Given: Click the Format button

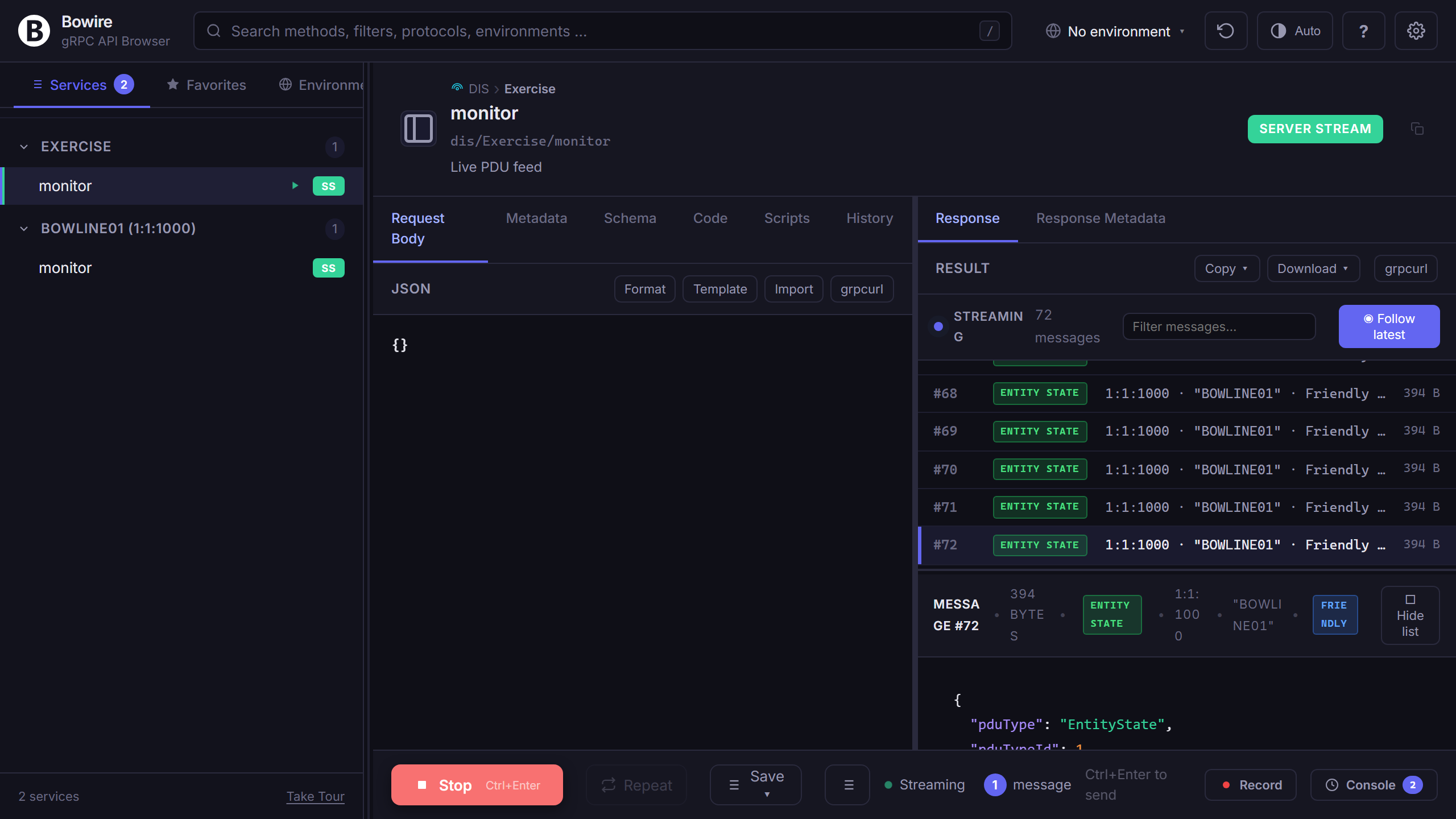Looking at the screenshot, I should [644, 289].
